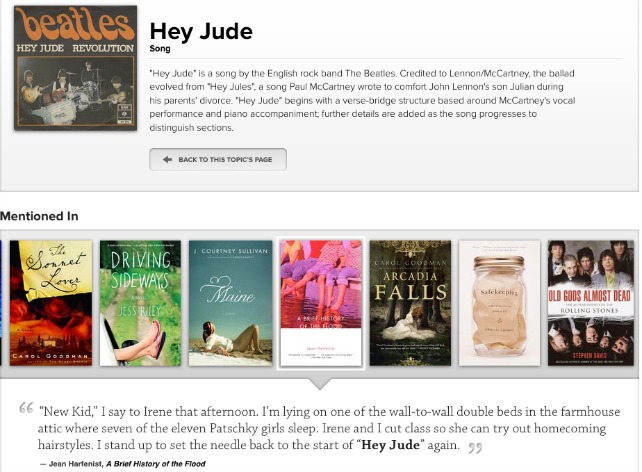Click the opening quotation mark icon
This screenshot has height=472, width=642.
[26, 408]
